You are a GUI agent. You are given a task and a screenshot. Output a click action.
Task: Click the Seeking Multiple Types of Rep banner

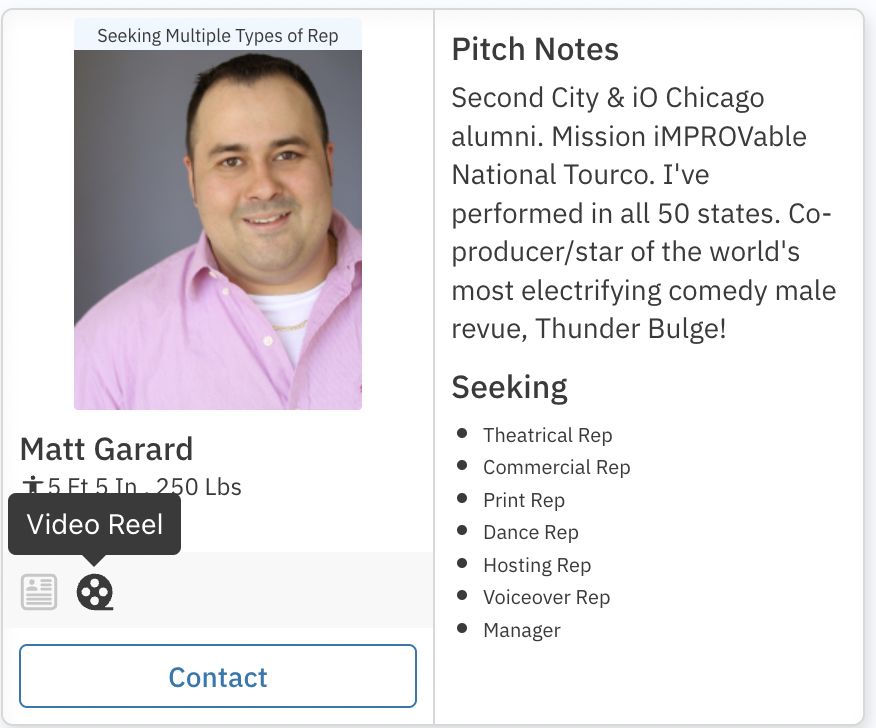(x=218, y=36)
